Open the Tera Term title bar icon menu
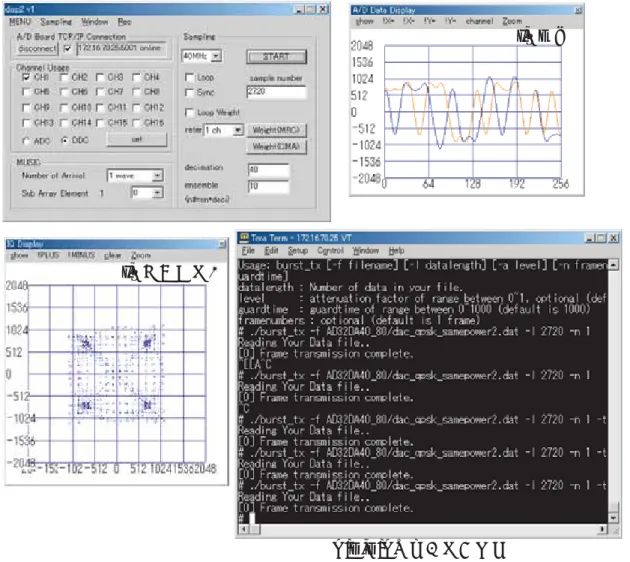630x562 pixels. [243, 238]
